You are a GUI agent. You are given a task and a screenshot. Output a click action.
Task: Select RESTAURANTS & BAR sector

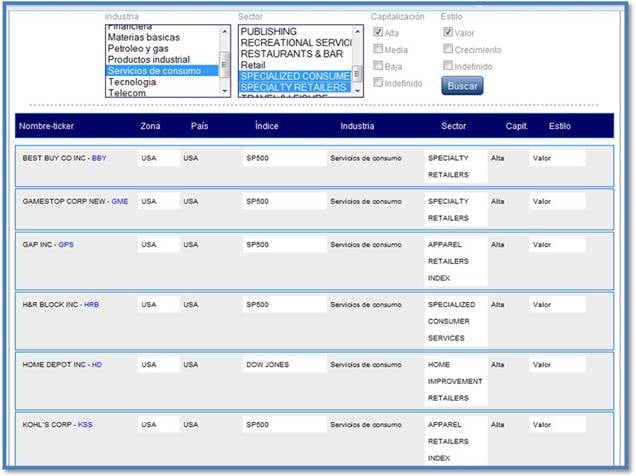295,54
